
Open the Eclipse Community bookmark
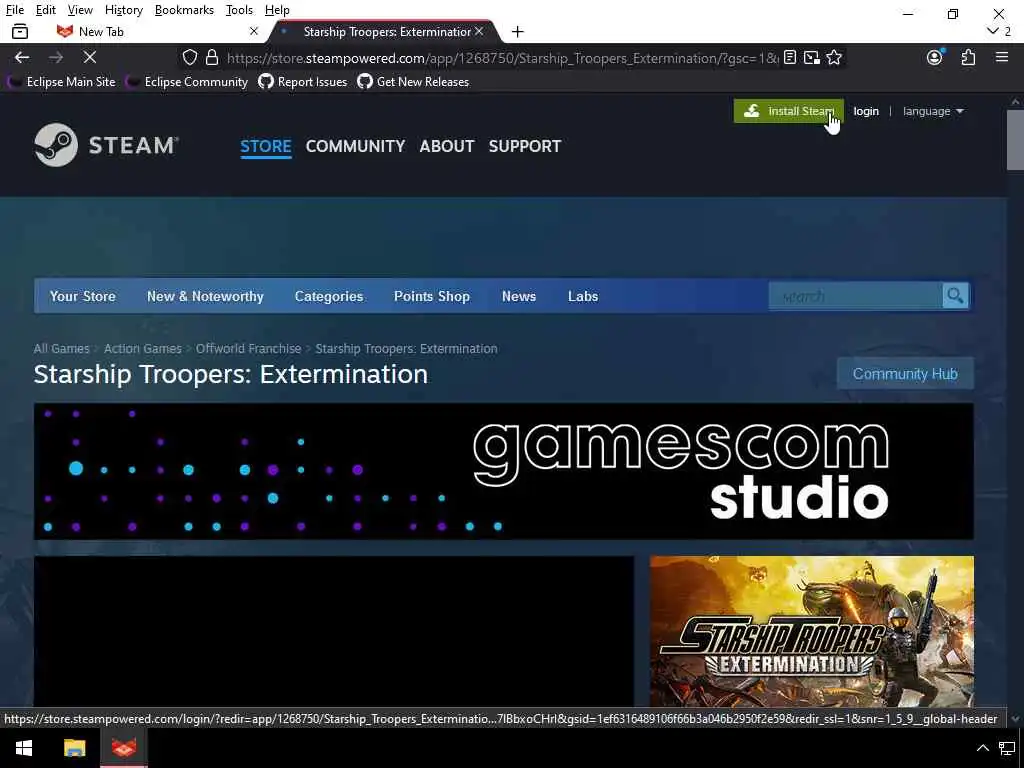[187, 82]
